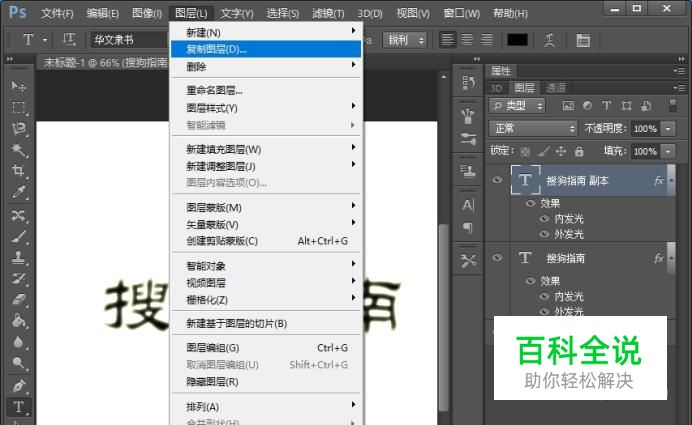Screen dimensions: 692x425
Task: Toggle 效果 visibility on 搜狗指南 副本 layer
Action: tap(530, 203)
